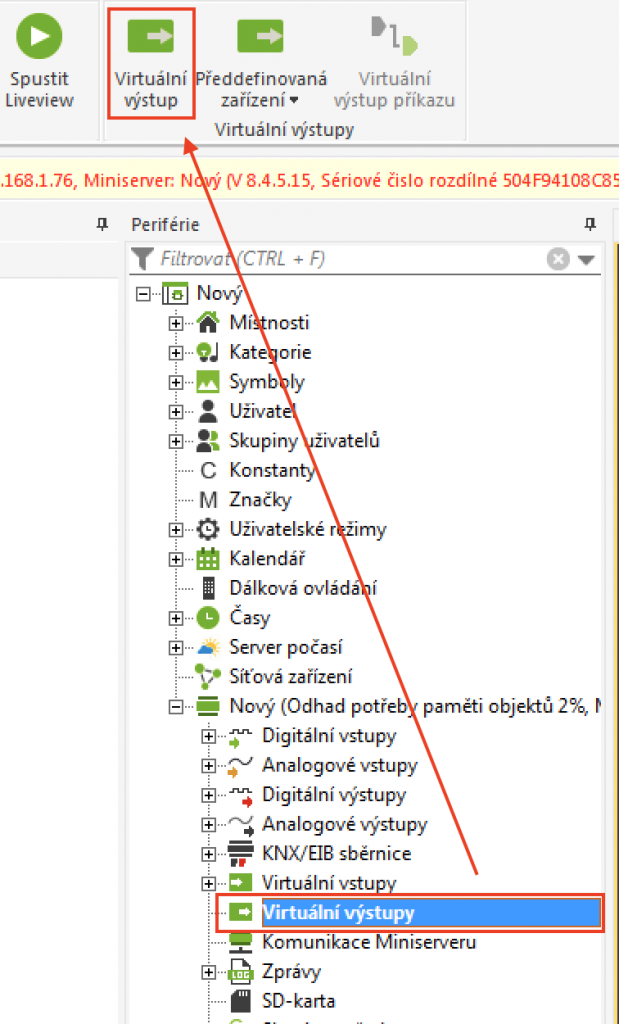Click the Virtuální výstup příkazu icon

394,37
